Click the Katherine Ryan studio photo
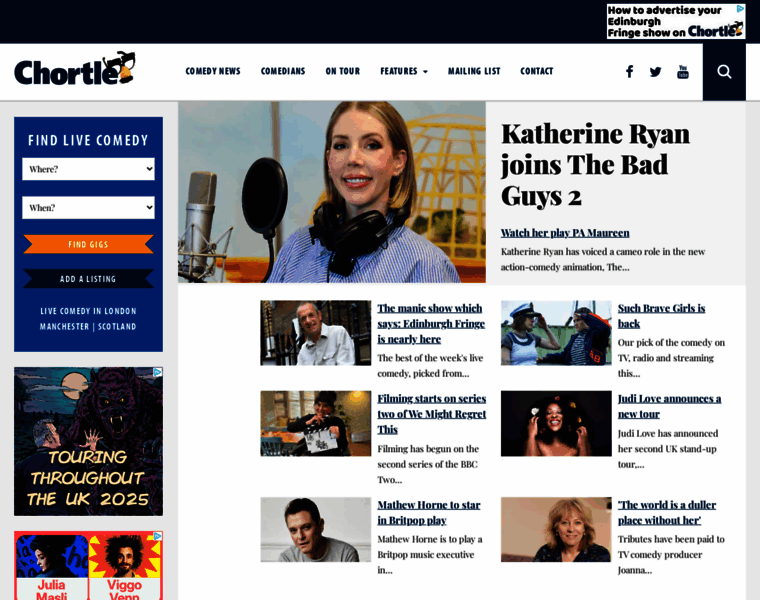Screen dimensions: 760x600 tap(332, 192)
